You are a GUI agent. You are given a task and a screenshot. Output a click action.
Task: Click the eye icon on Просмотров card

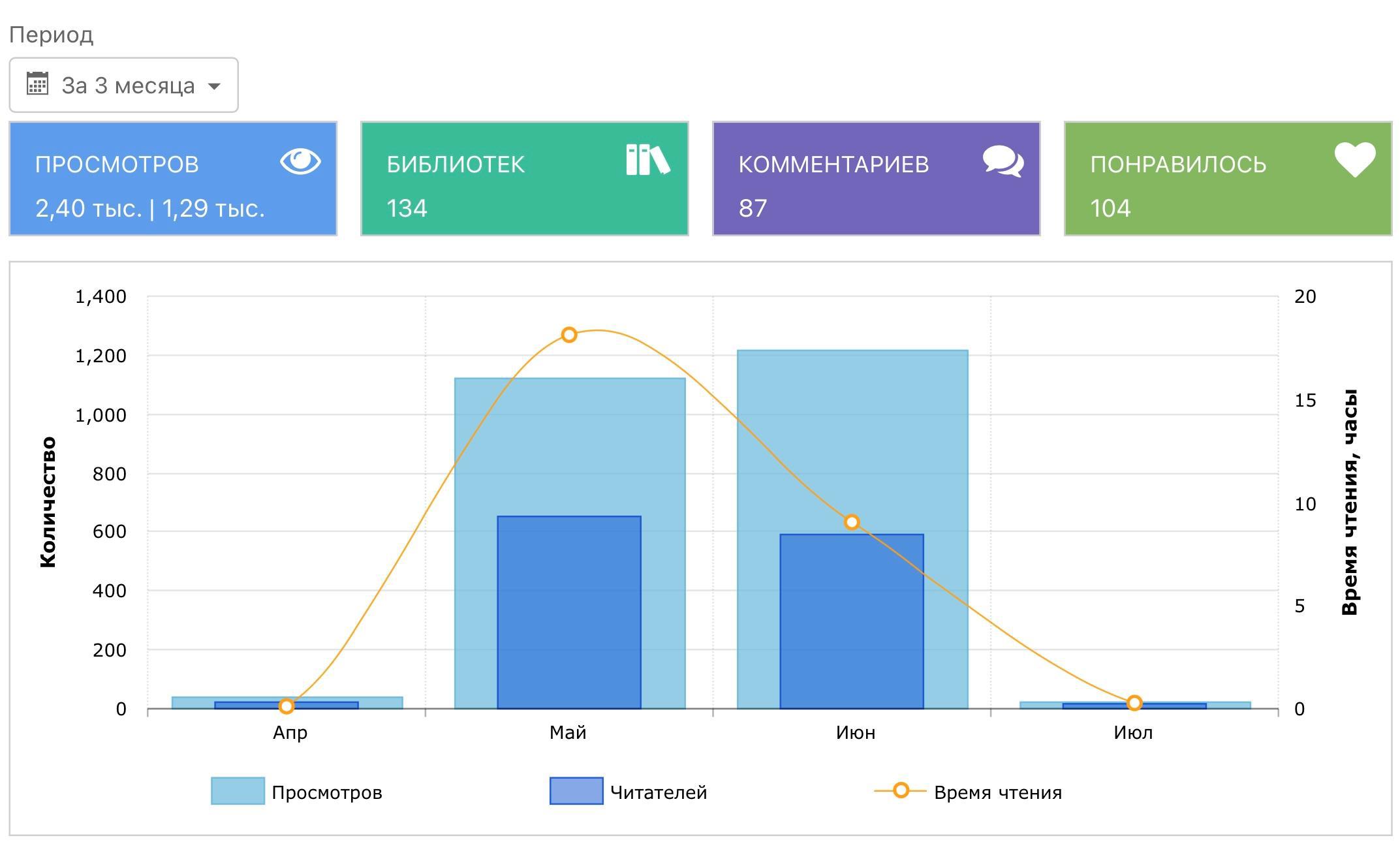300,161
